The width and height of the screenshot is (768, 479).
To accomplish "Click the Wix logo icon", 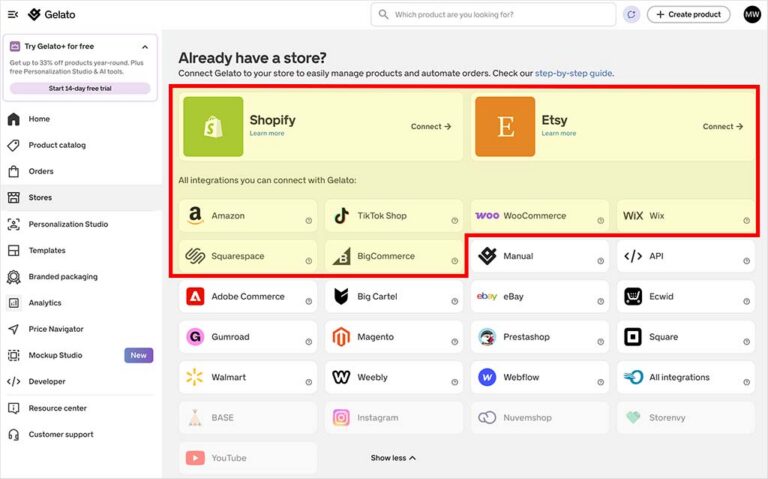I will tap(633, 216).
